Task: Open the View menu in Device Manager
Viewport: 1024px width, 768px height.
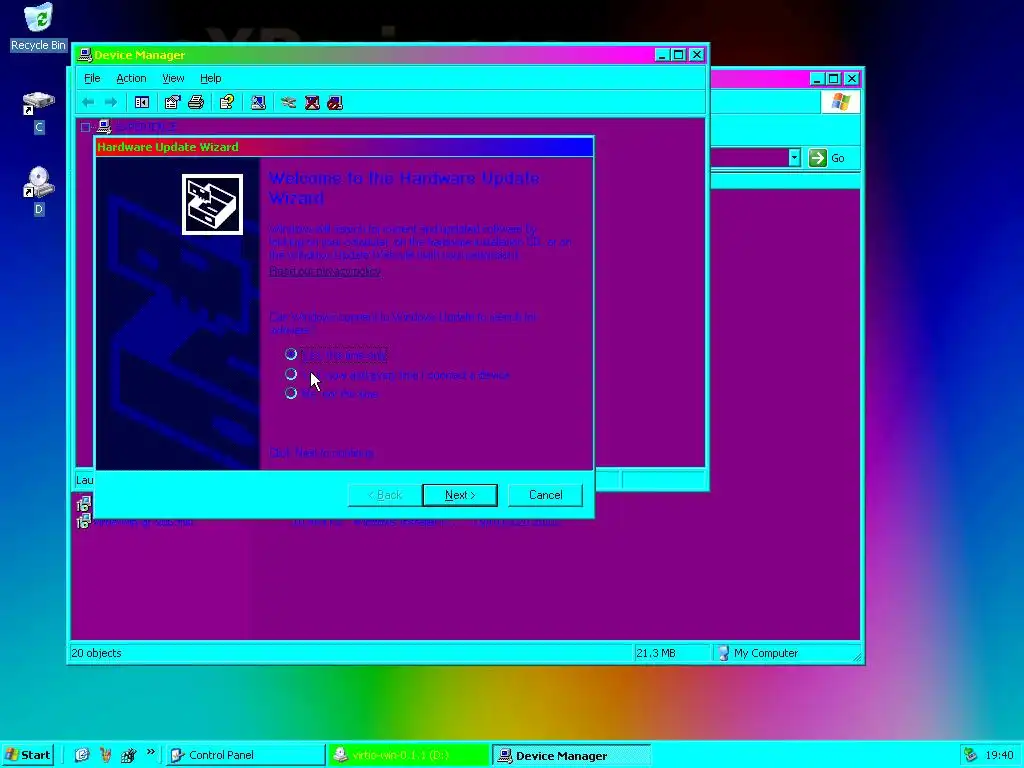Action: click(173, 78)
